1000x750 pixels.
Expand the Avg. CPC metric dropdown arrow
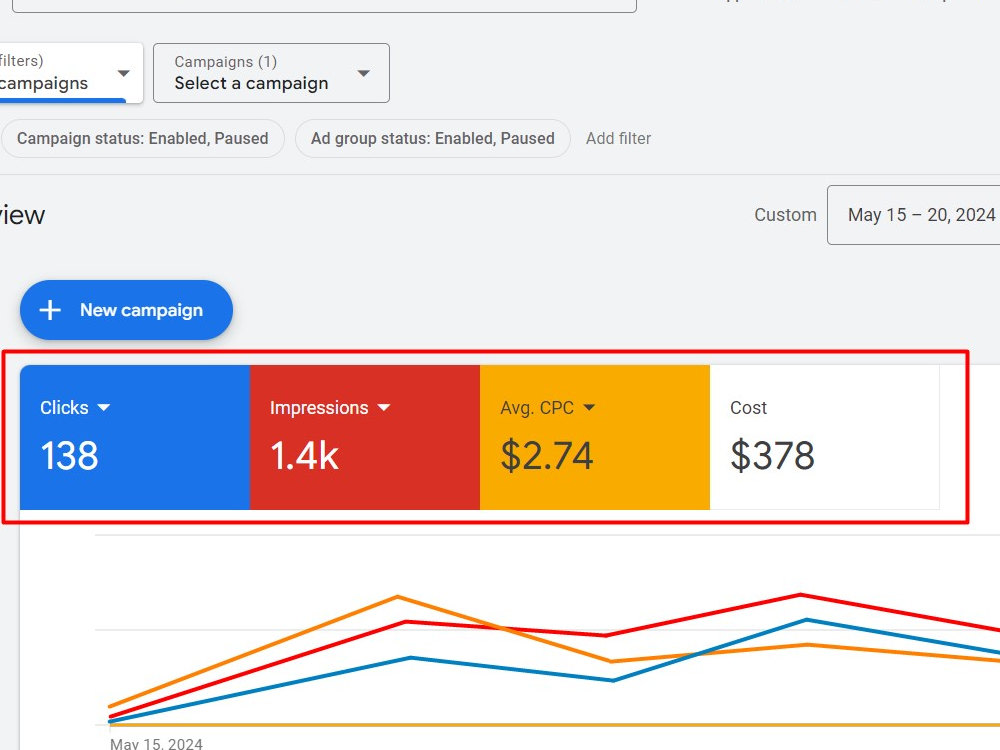[589, 408]
